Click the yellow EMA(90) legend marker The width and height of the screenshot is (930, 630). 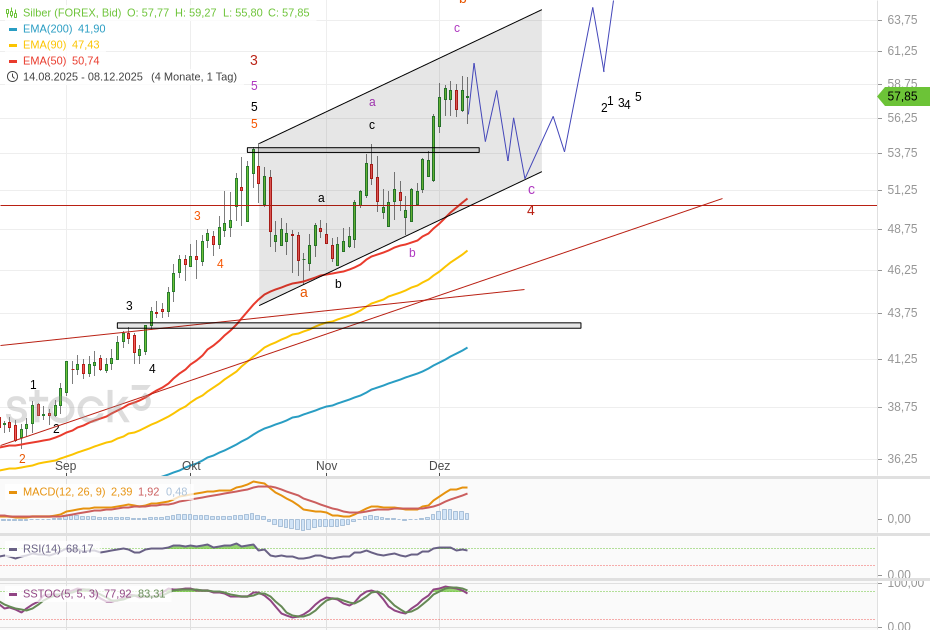pyautogui.click(x=12, y=45)
